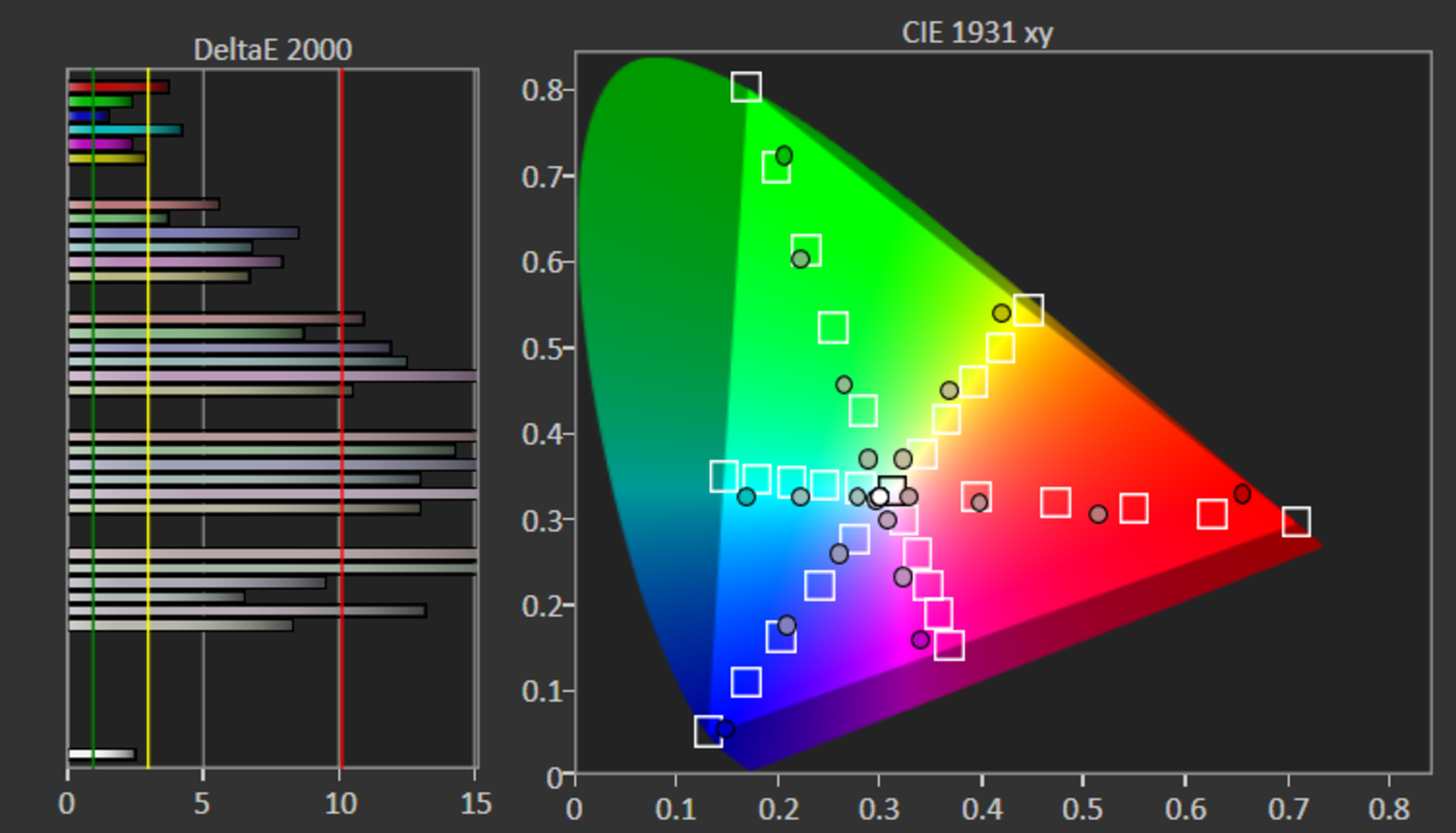Select the rightmost red target square

click(1296, 521)
